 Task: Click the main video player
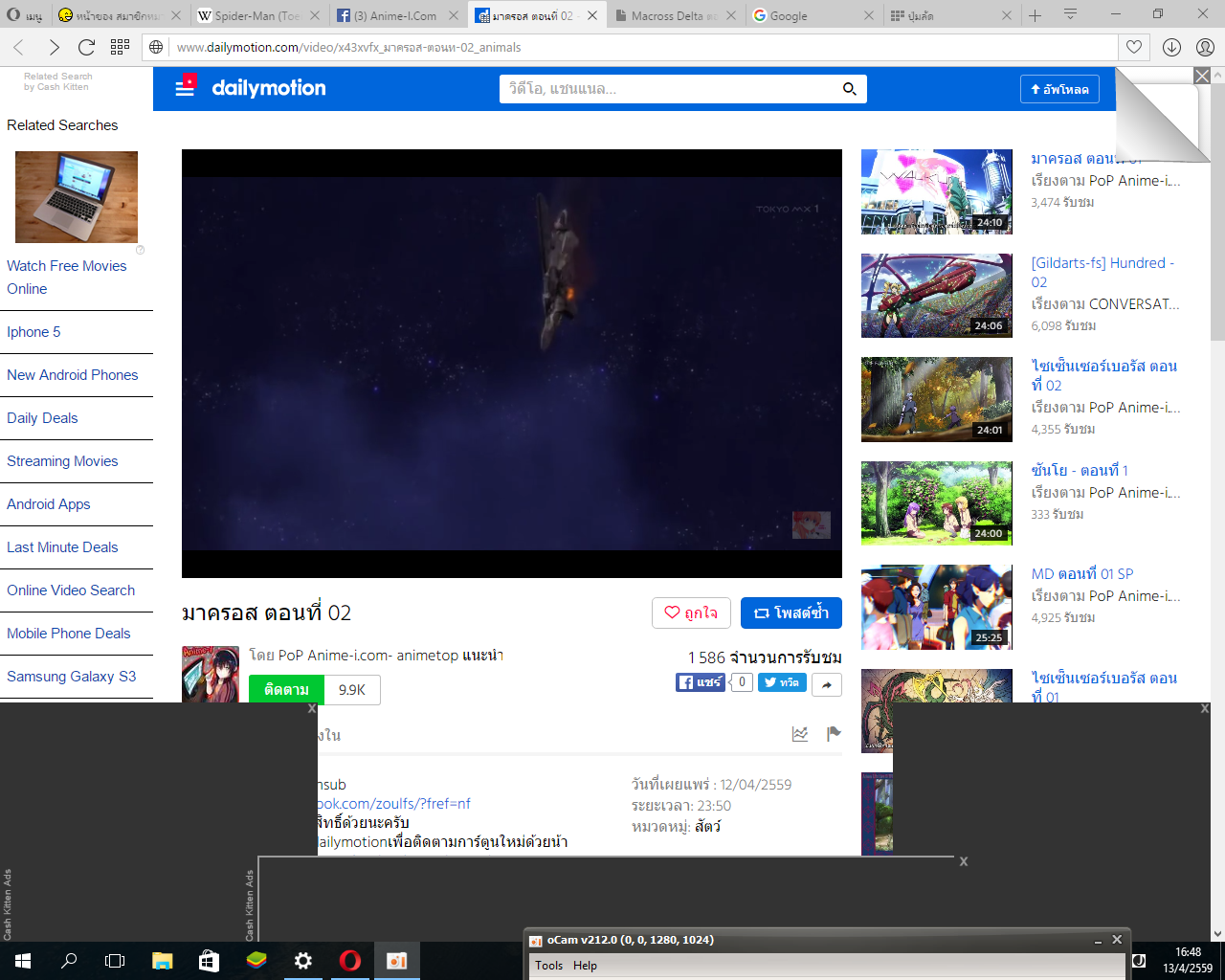coord(512,364)
